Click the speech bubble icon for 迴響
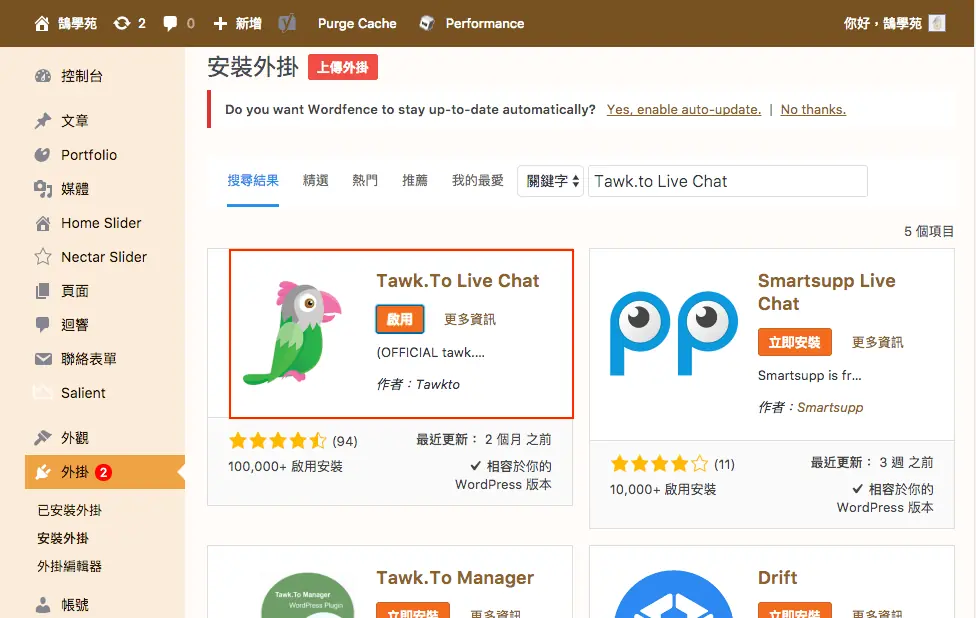This screenshot has width=976, height=618. (x=42, y=324)
